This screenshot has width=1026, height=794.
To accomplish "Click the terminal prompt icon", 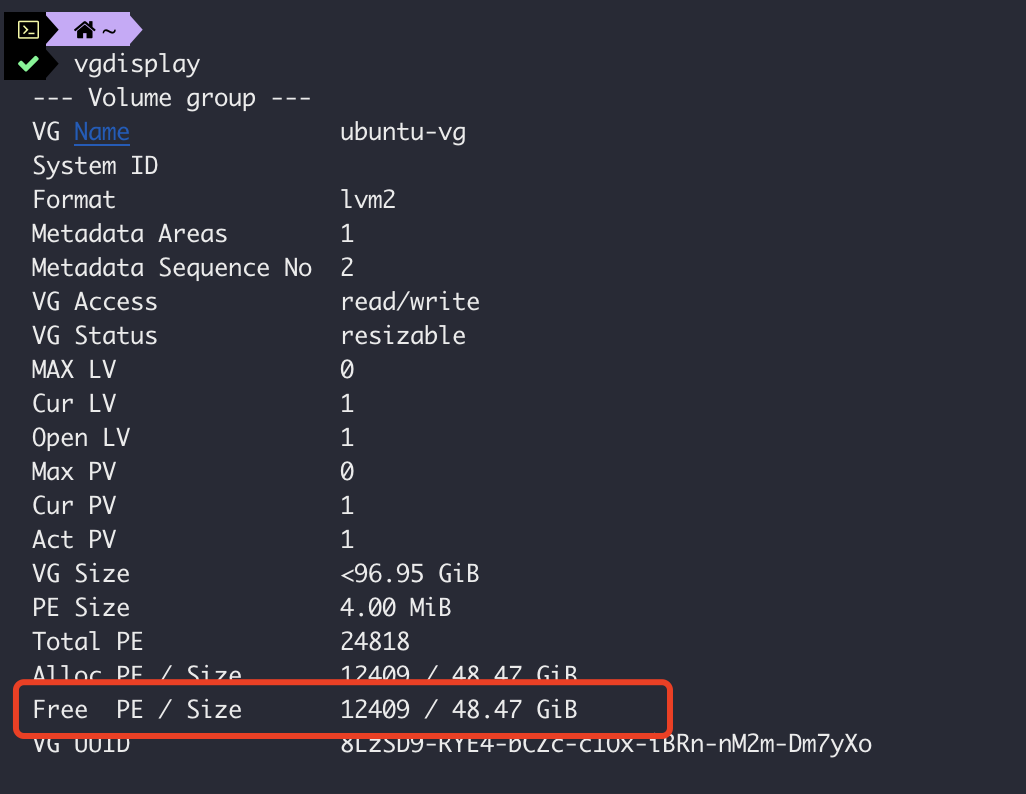I will [x=29, y=30].
